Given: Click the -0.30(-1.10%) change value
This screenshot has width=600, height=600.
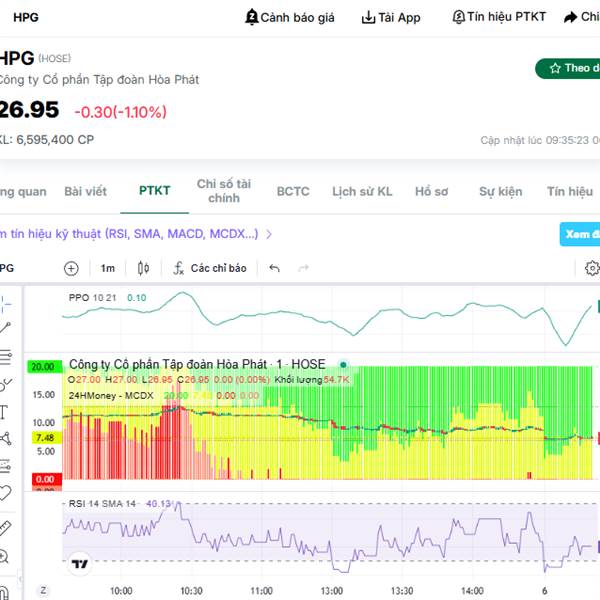Looking at the screenshot, I should 121,112.
